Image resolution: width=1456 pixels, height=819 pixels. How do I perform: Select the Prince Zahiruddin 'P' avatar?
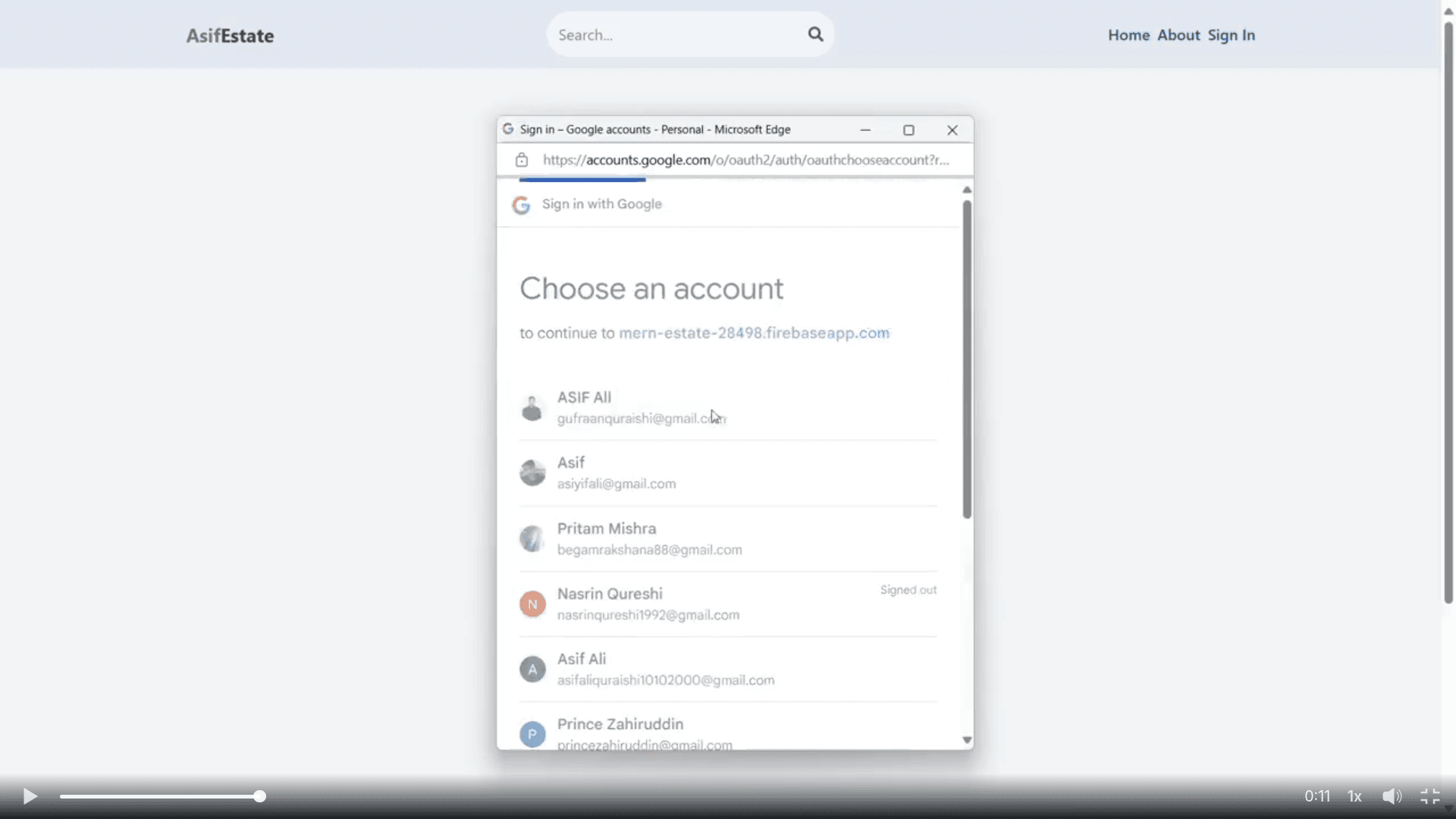[532, 734]
